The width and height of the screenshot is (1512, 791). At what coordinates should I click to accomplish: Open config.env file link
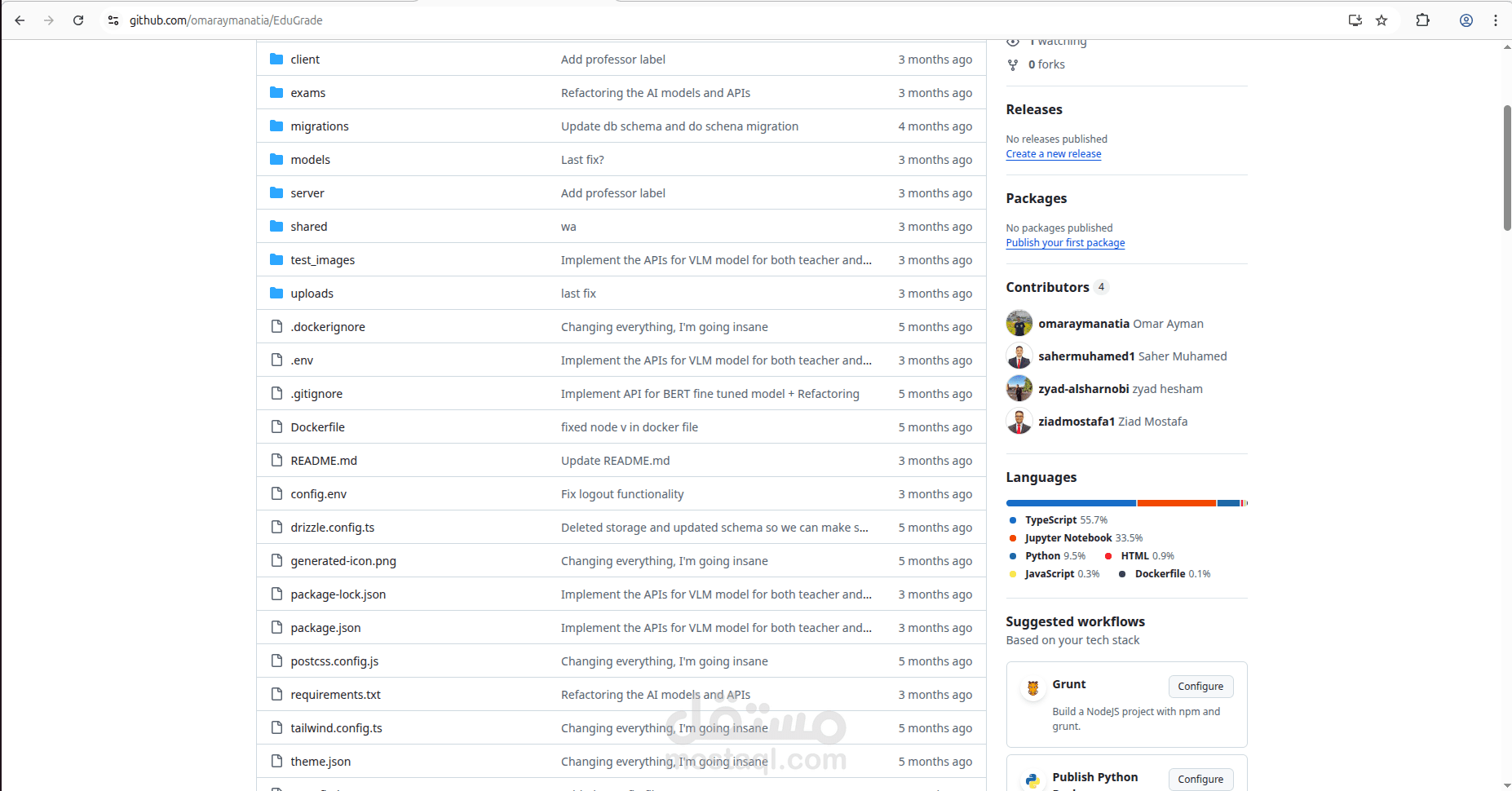319,494
